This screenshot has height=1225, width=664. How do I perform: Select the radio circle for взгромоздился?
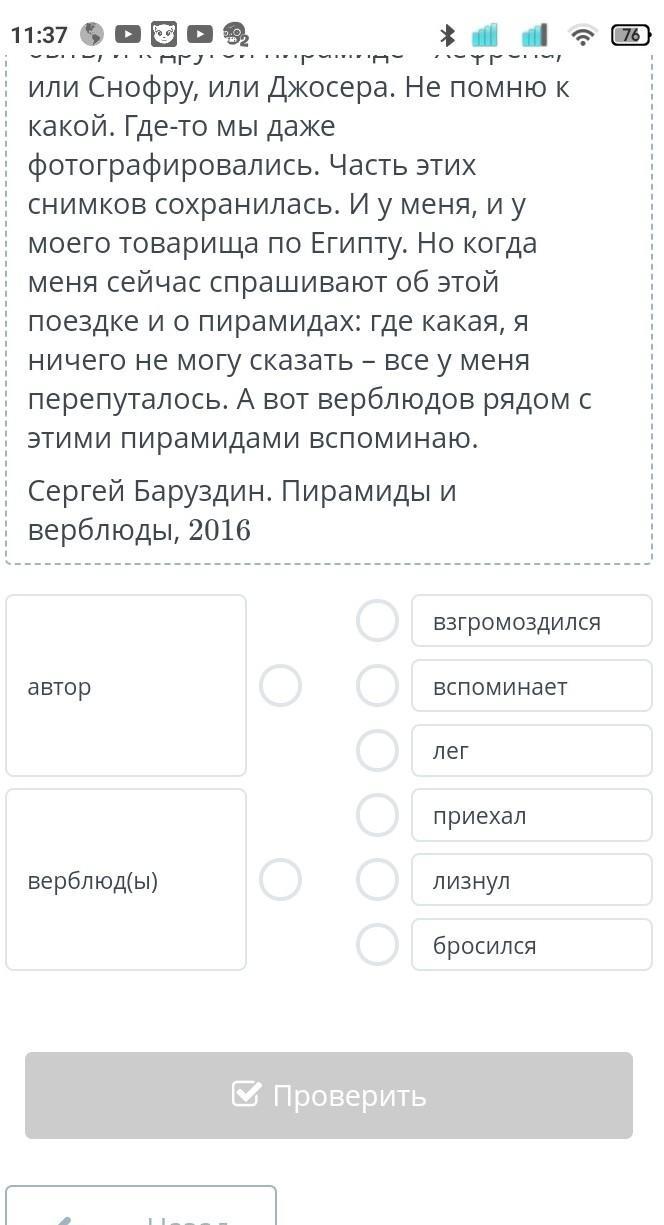coord(378,621)
